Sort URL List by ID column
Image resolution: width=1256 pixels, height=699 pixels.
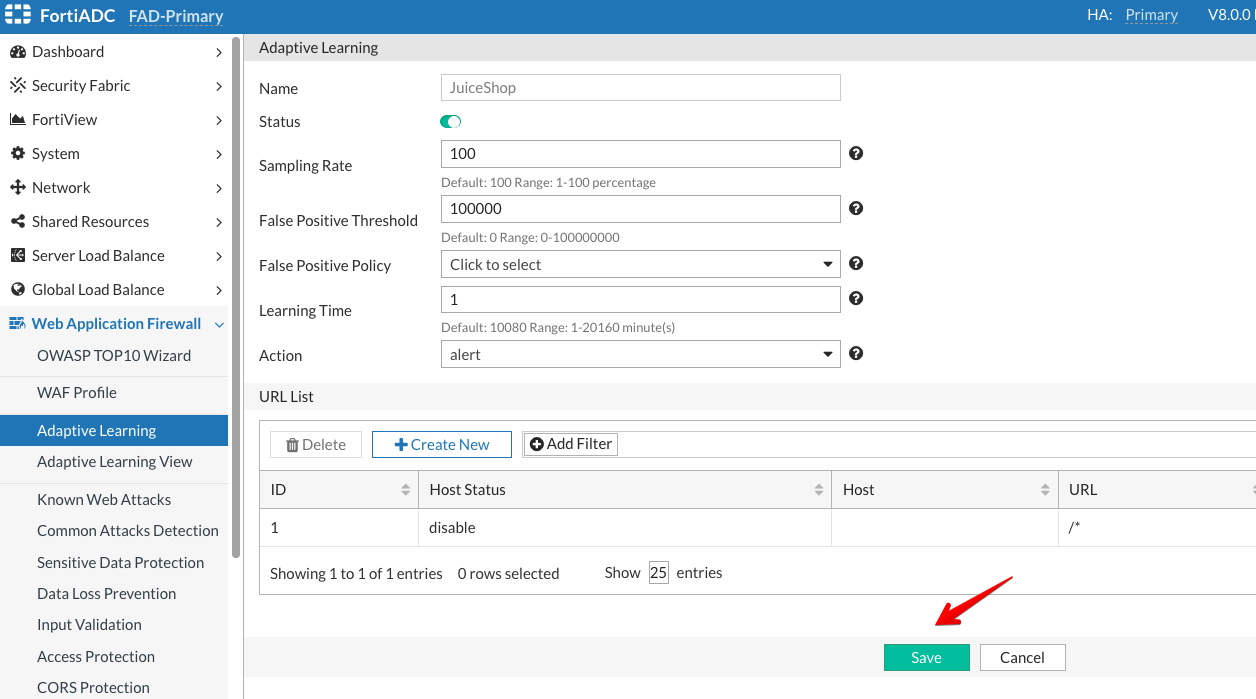tap(405, 490)
